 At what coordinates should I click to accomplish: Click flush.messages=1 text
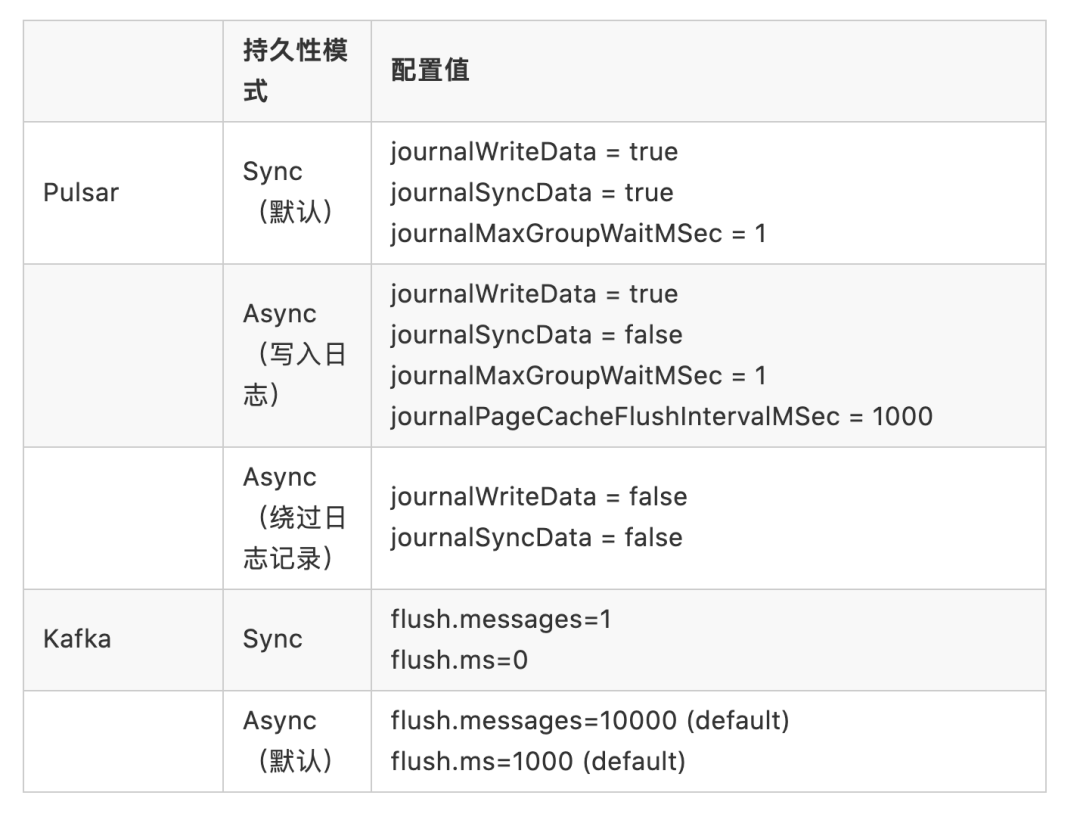point(501,619)
